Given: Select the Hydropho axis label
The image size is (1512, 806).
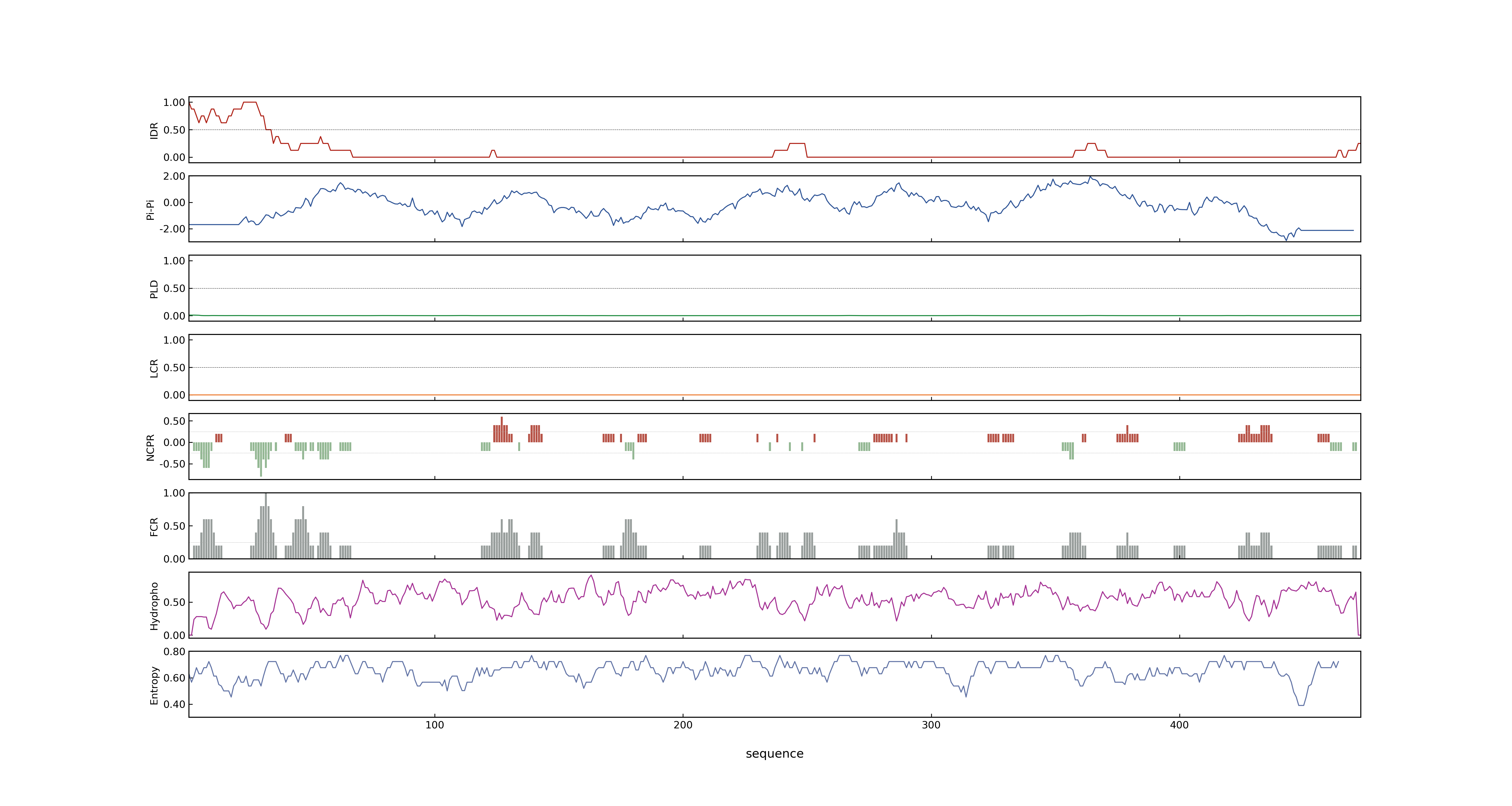Looking at the screenshot, I should click(x=154, y=606).
